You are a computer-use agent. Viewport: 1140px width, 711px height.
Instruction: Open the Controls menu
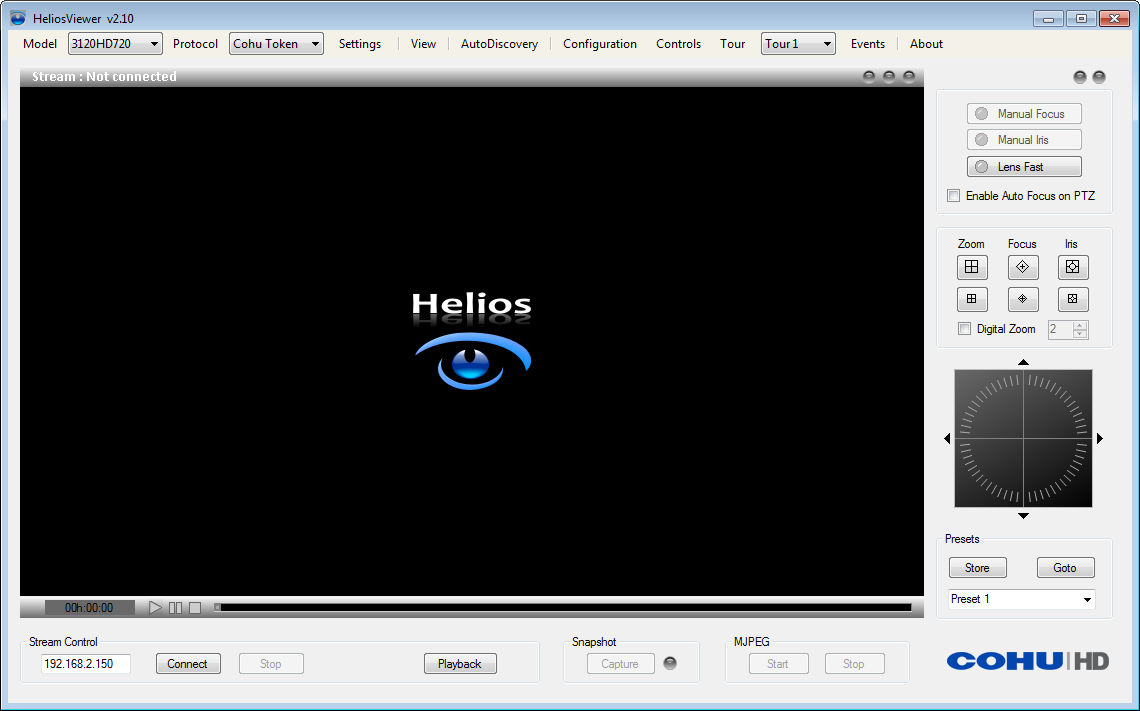(x=678, y=44)
